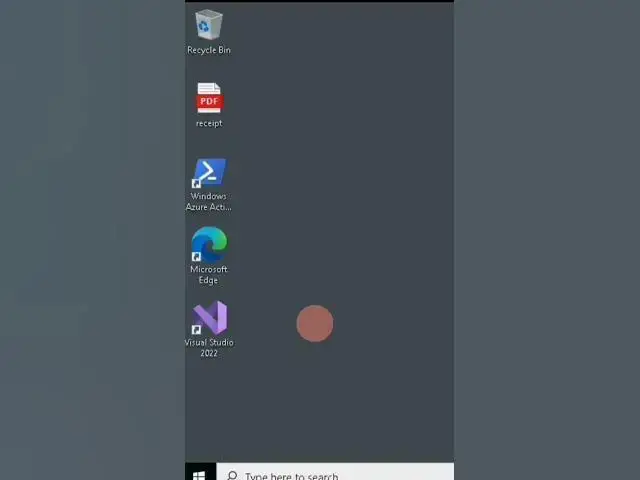Focus the 'Type here to search' box
Screen dimensions: 640x480
[x=335, y=472]
